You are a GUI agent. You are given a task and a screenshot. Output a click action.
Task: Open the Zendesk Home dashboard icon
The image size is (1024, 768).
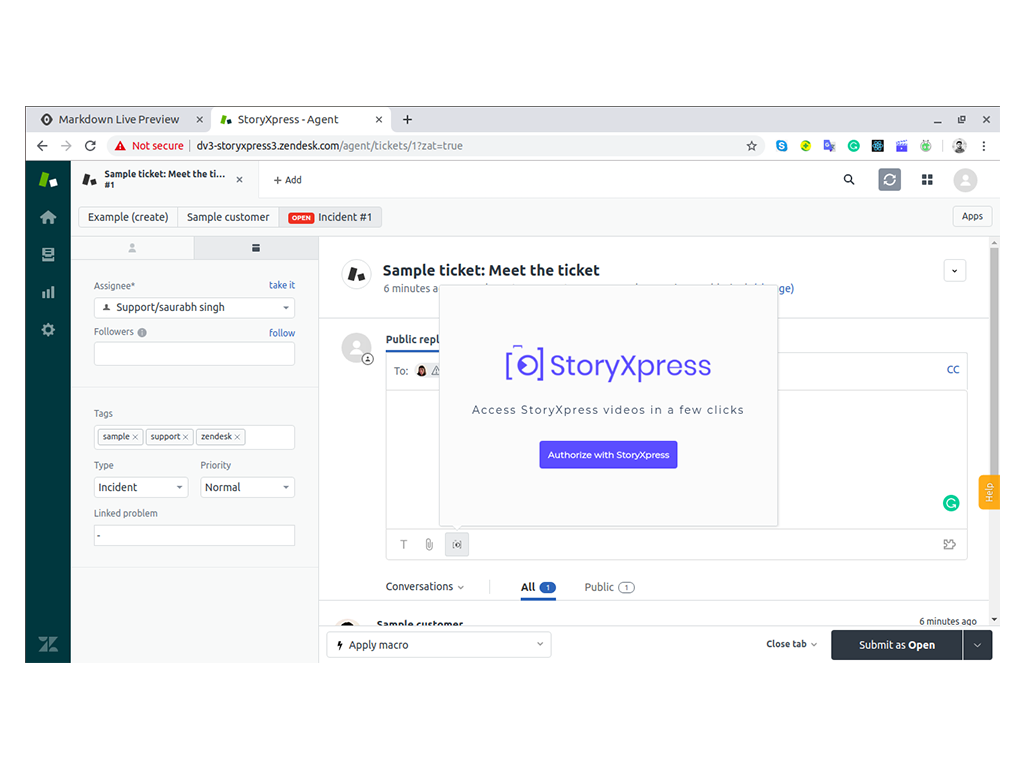[47, 217]
